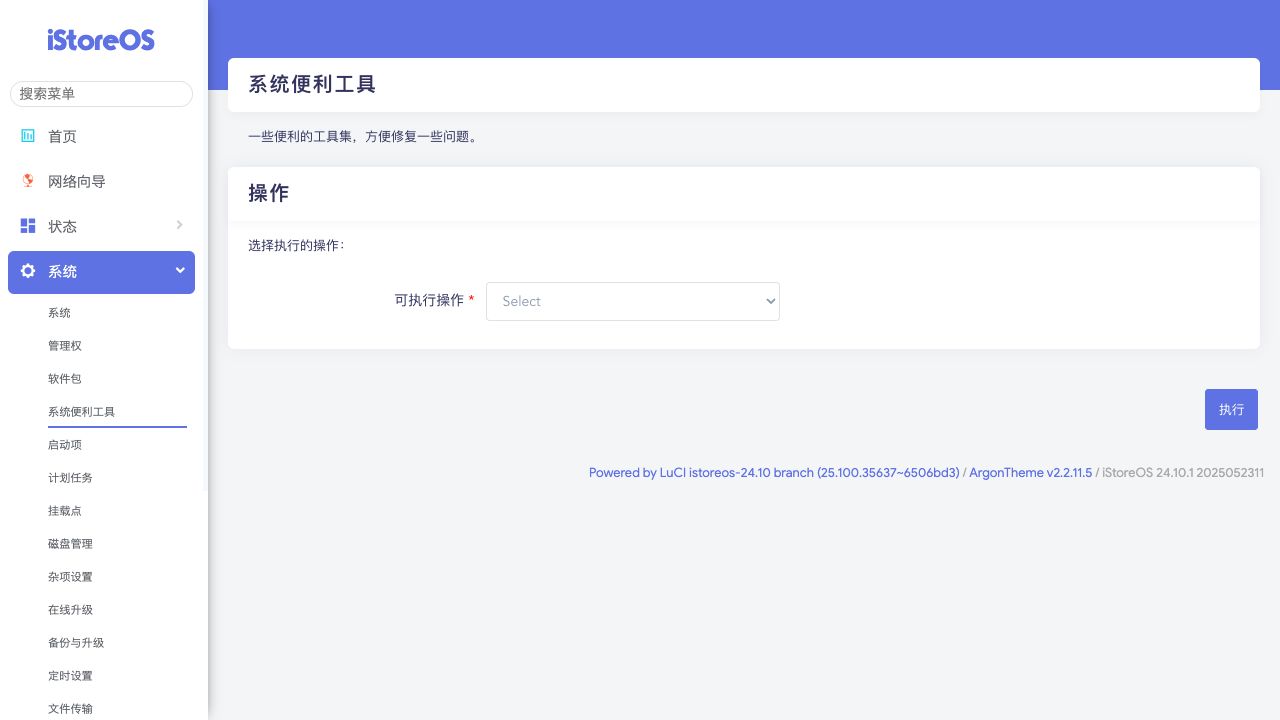This screenshot has height=720, width=1280.
Task: Click the 执行 button
Action: [x=1231, y=409]
